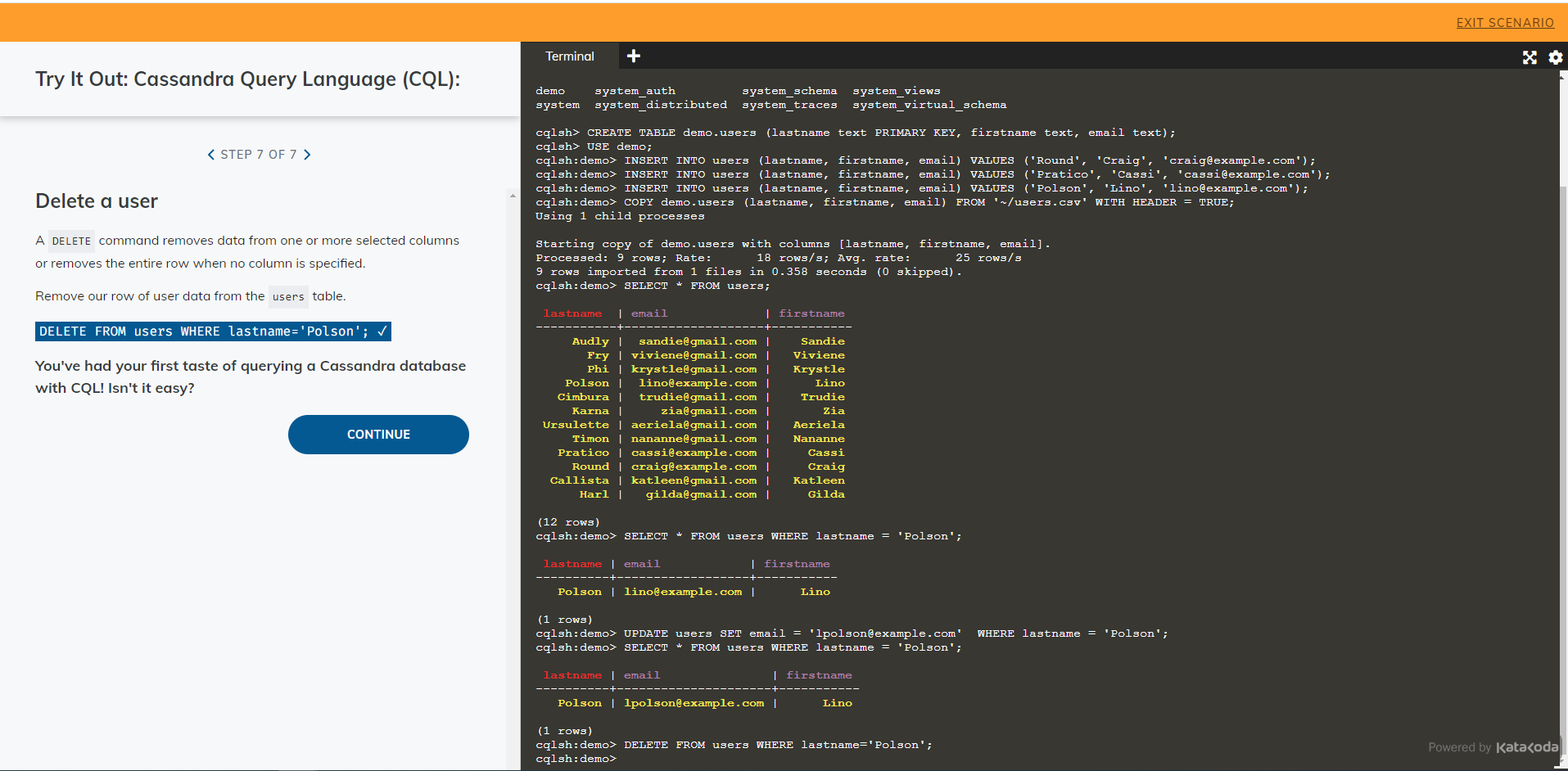The width and height of the screenshot is (1568, 771).
Task: Click the STEP 7 OF 7 indicator
Action: pos(259,154)
